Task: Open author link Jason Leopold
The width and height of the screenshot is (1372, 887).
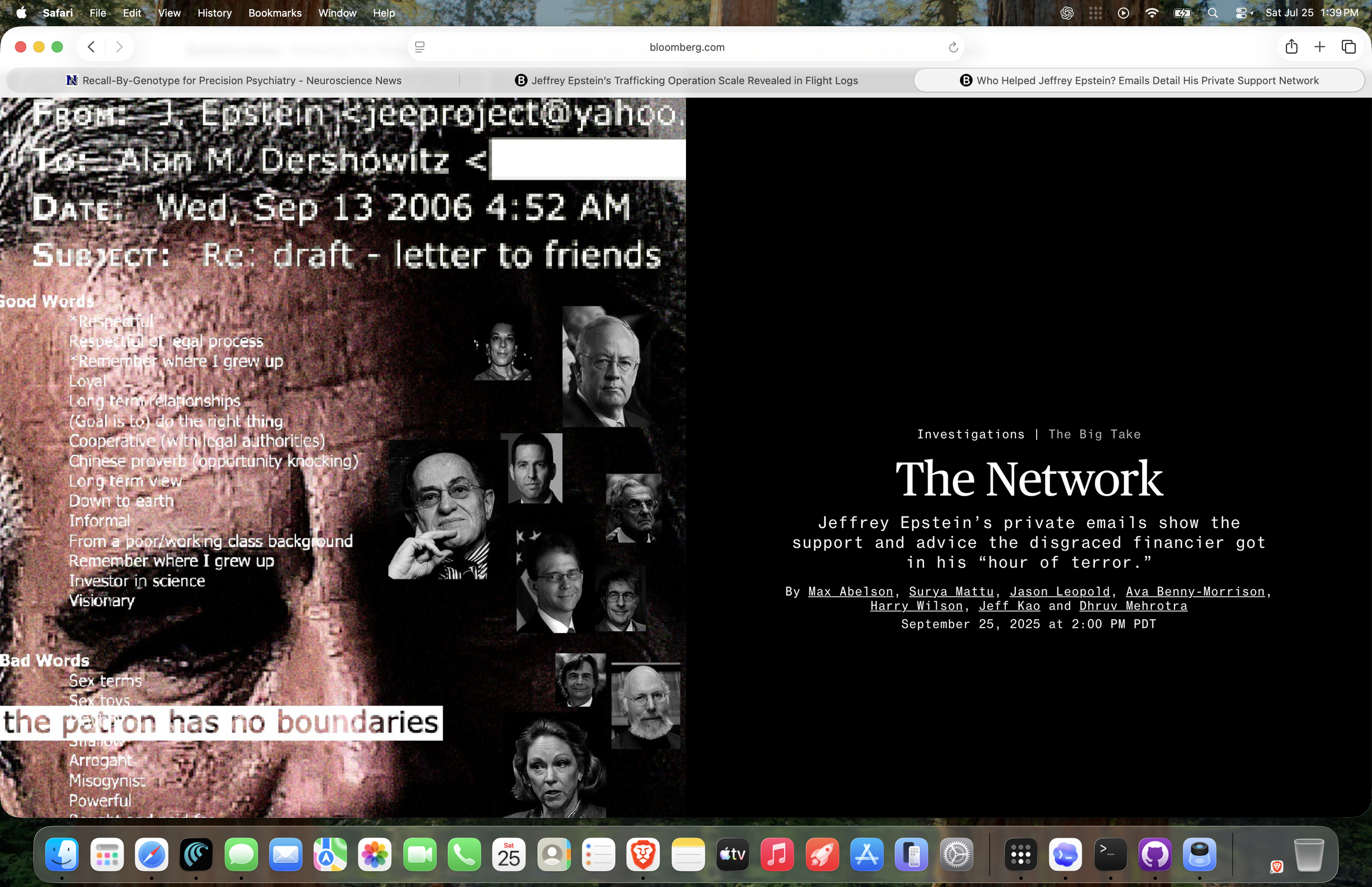Action: (1059, 592)
